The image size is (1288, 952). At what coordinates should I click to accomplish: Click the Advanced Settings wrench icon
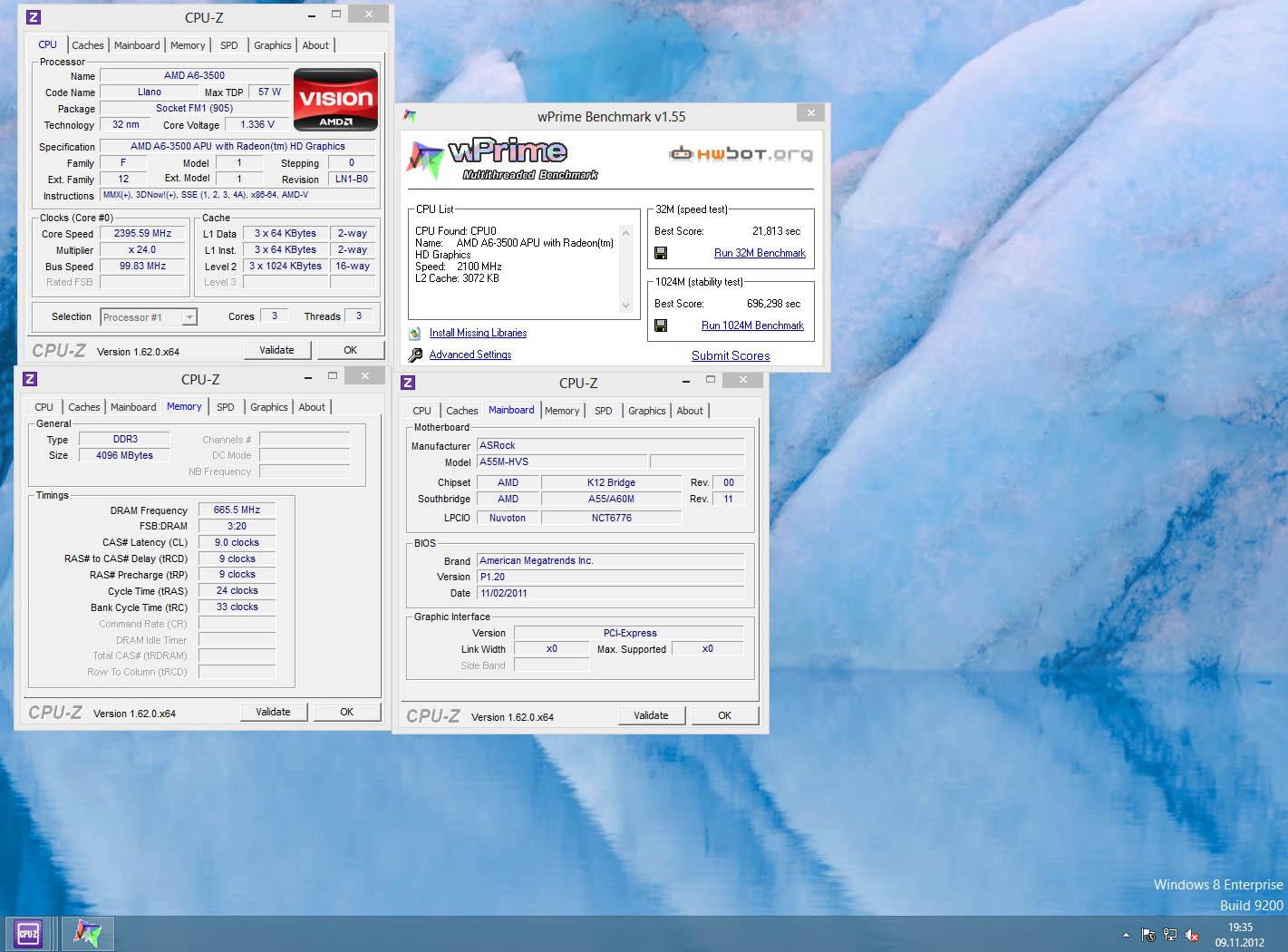coord(414,355)
